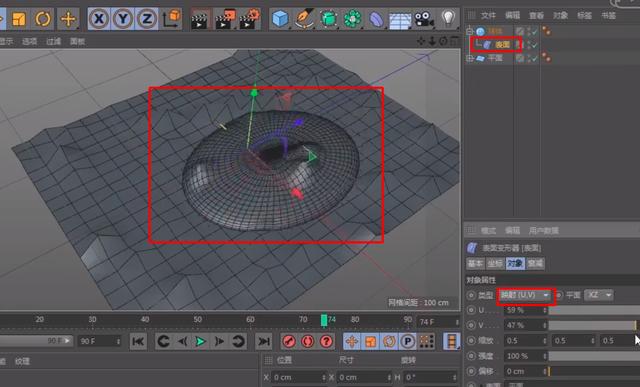Open Attribute Manager 模式 menu

(488, 231)
